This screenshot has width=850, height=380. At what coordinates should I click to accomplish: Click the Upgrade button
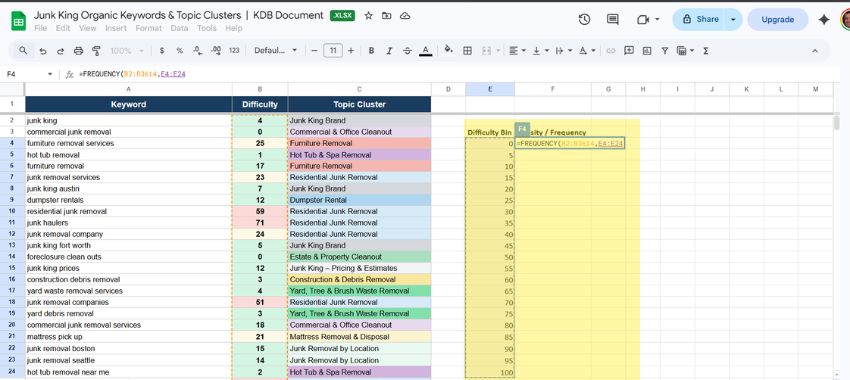coord(777,20)
